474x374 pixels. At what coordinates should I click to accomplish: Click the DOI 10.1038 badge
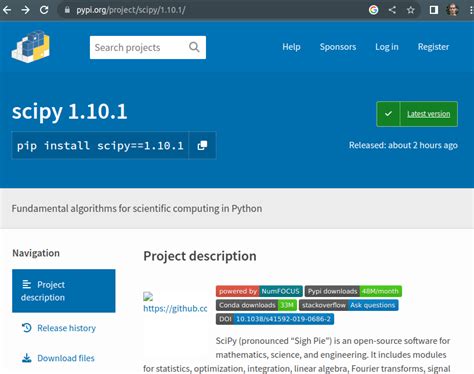(x=275, y=319)
